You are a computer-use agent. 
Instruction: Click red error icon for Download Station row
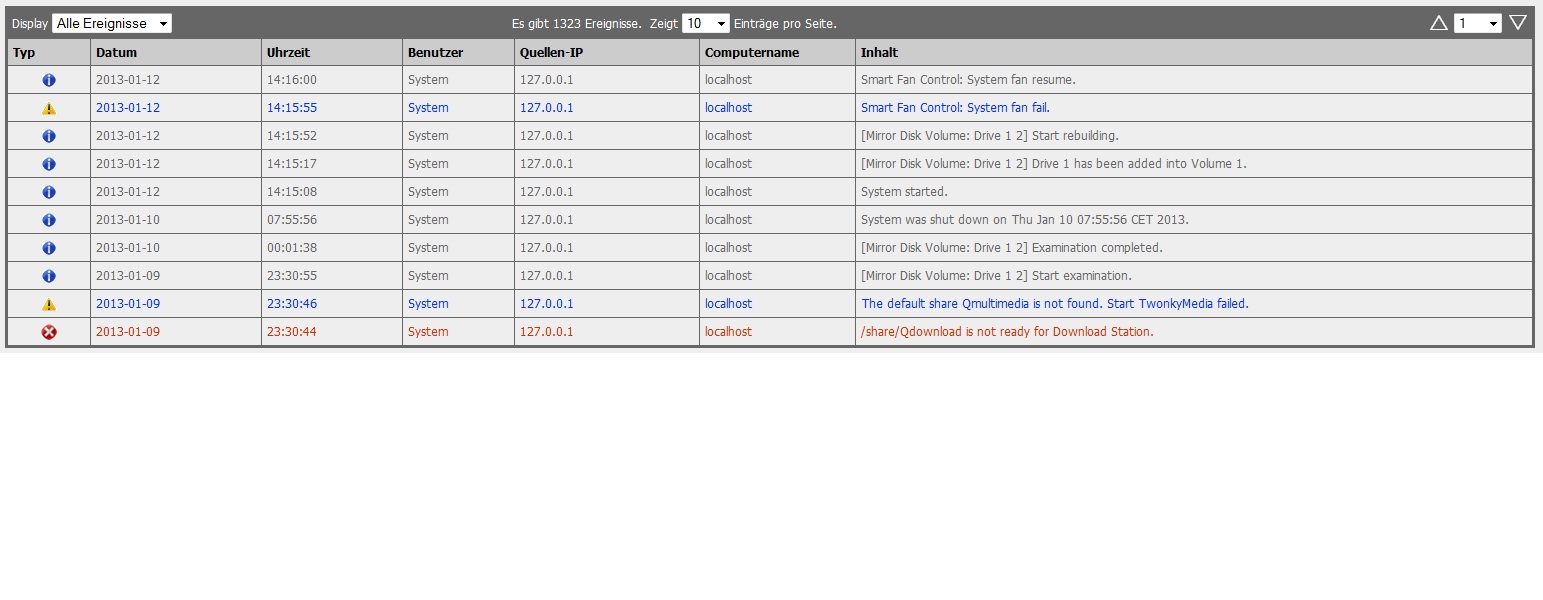click(49, 332)
